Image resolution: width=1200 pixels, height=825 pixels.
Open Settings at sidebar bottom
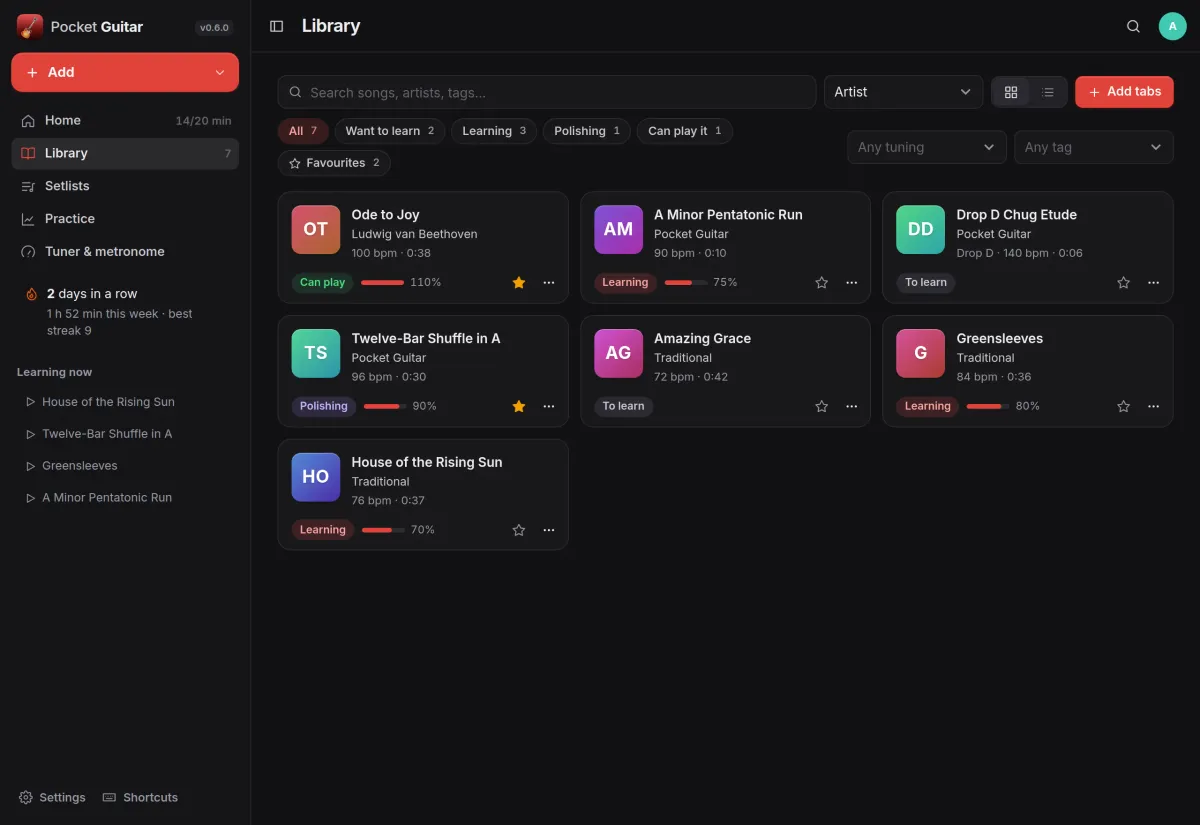[x=52, y=798]
